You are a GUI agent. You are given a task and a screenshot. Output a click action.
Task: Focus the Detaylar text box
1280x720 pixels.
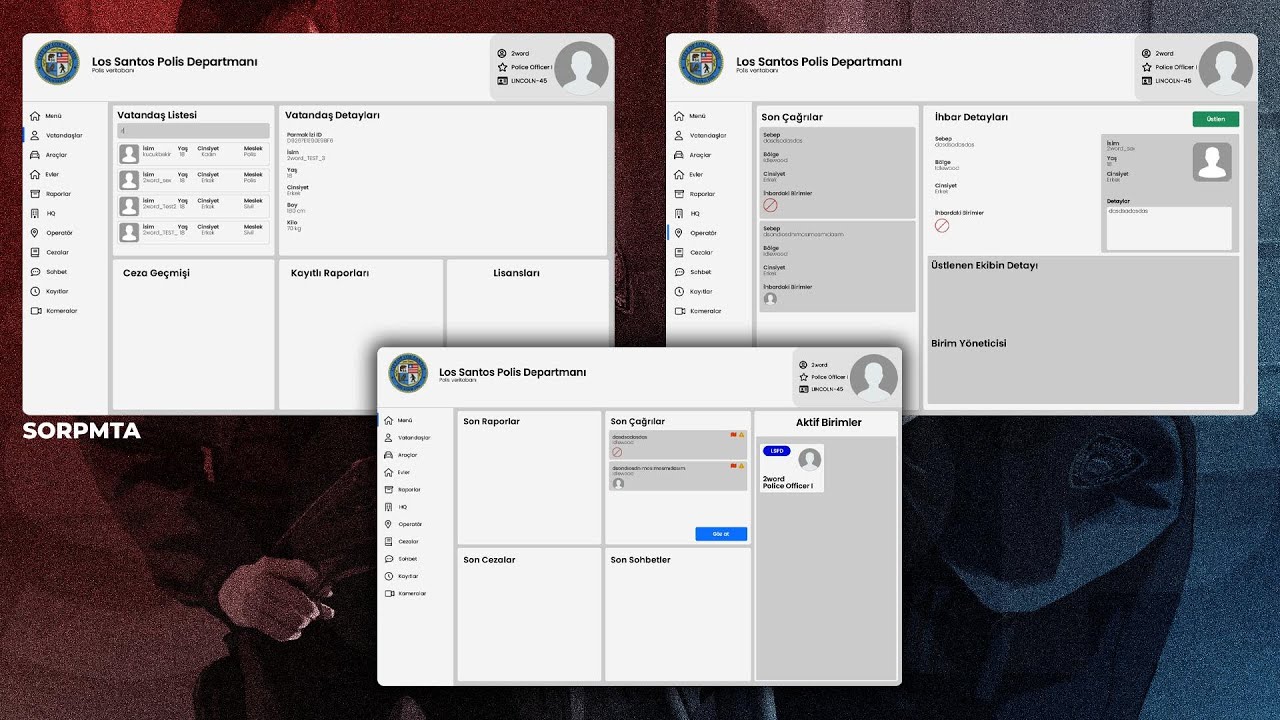[1168, 228]
